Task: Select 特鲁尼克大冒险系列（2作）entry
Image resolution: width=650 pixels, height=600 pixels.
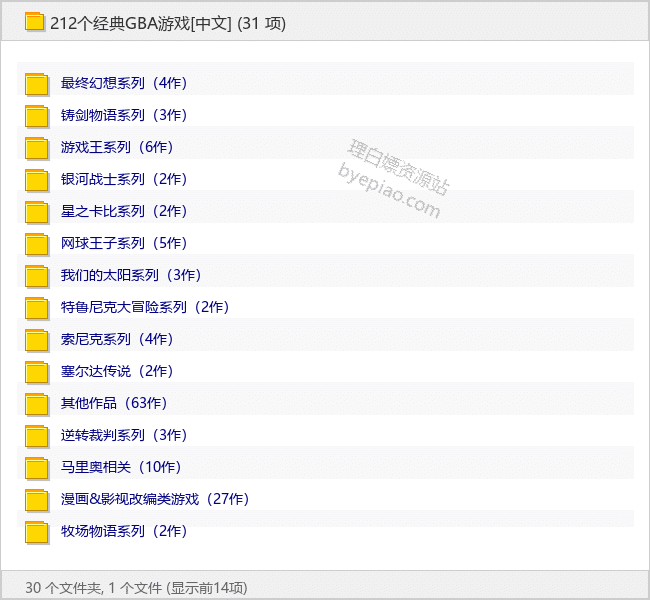Action: (x=145, y=307)
